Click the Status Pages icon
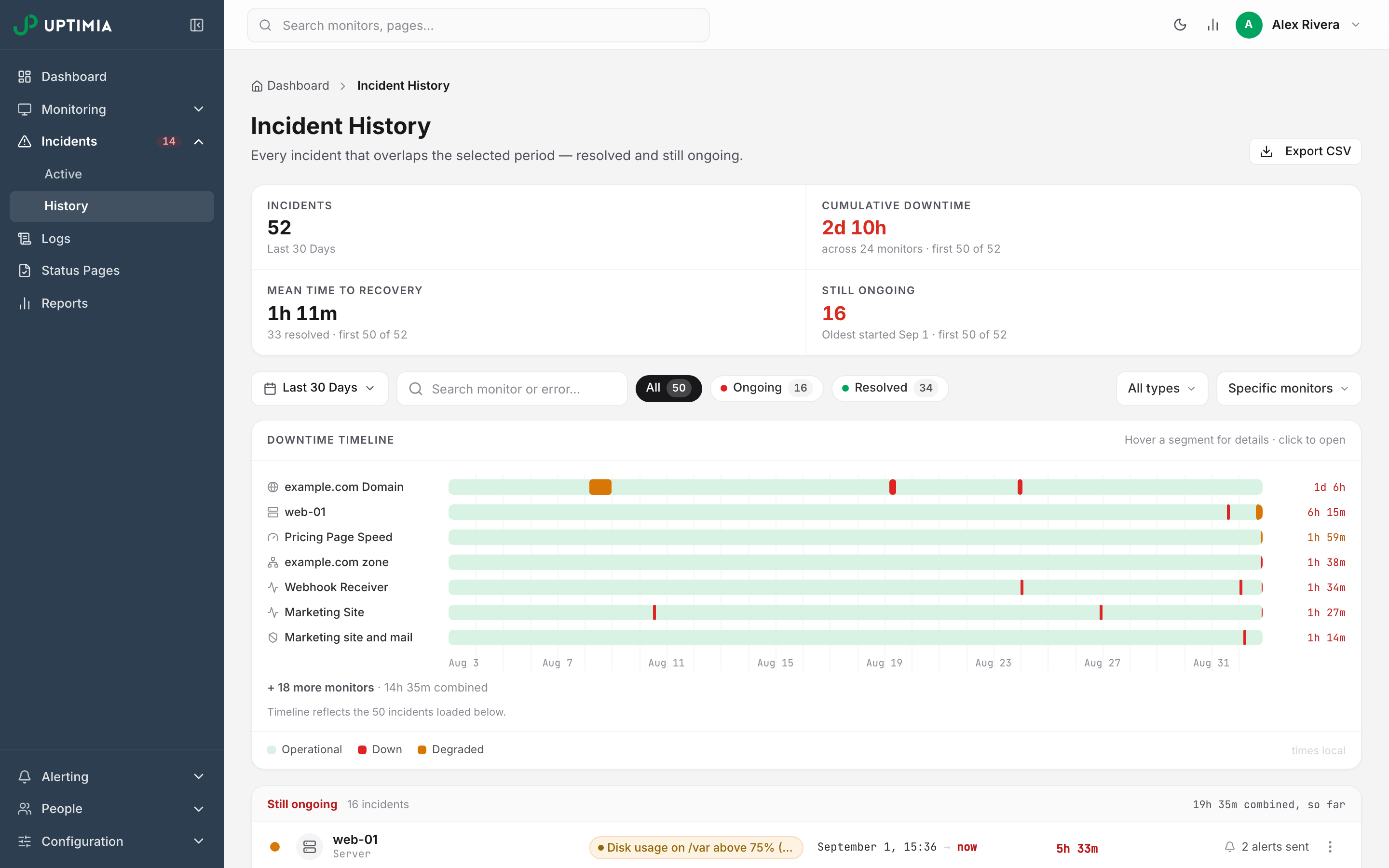 coord(25,271)
